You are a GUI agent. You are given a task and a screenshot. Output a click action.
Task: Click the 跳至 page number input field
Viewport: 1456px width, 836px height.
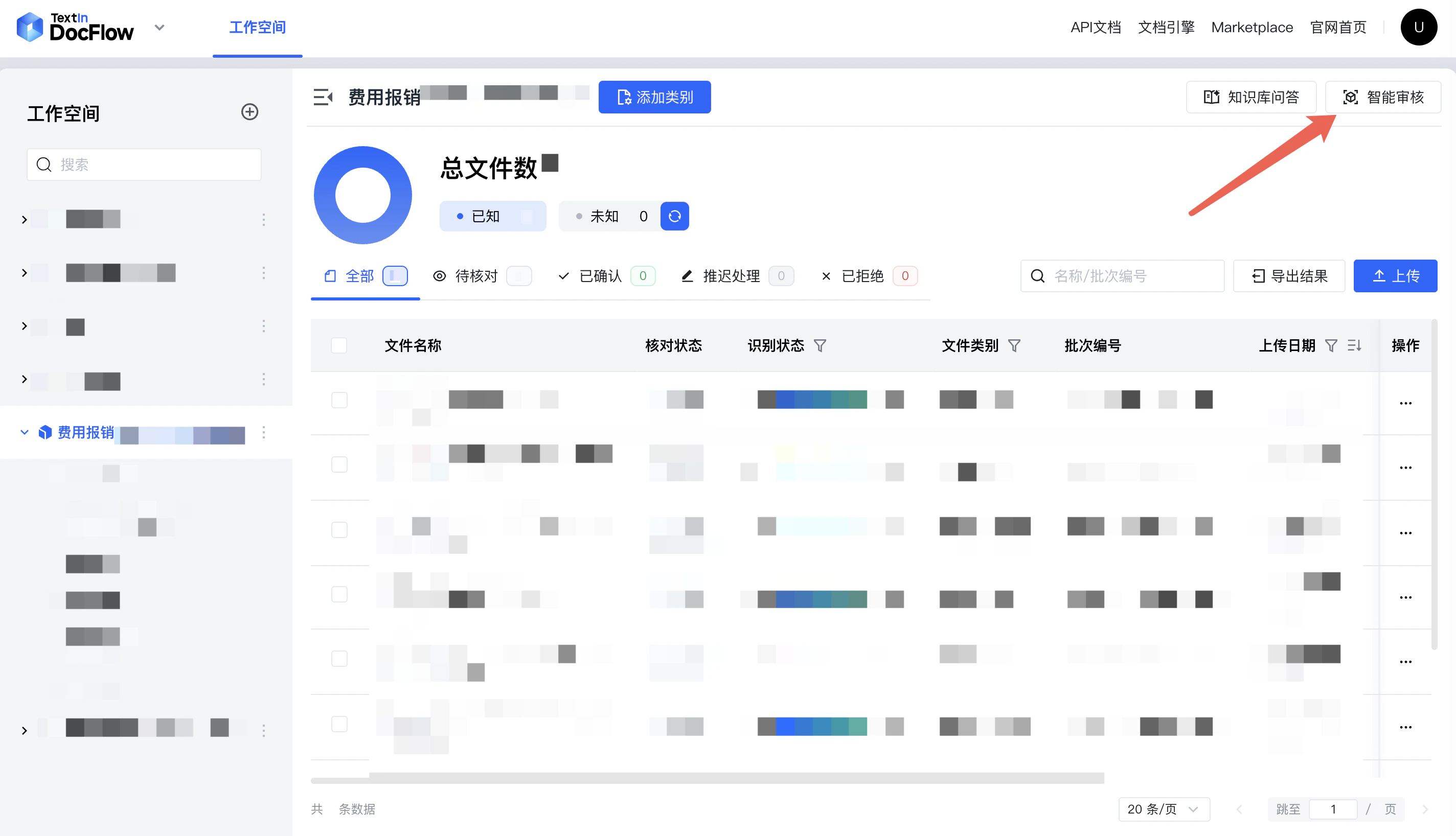click(x=1334, y=809)
